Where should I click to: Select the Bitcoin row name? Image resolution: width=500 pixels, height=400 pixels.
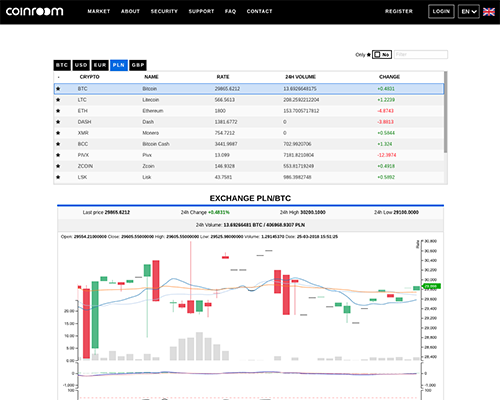[150, 89]
